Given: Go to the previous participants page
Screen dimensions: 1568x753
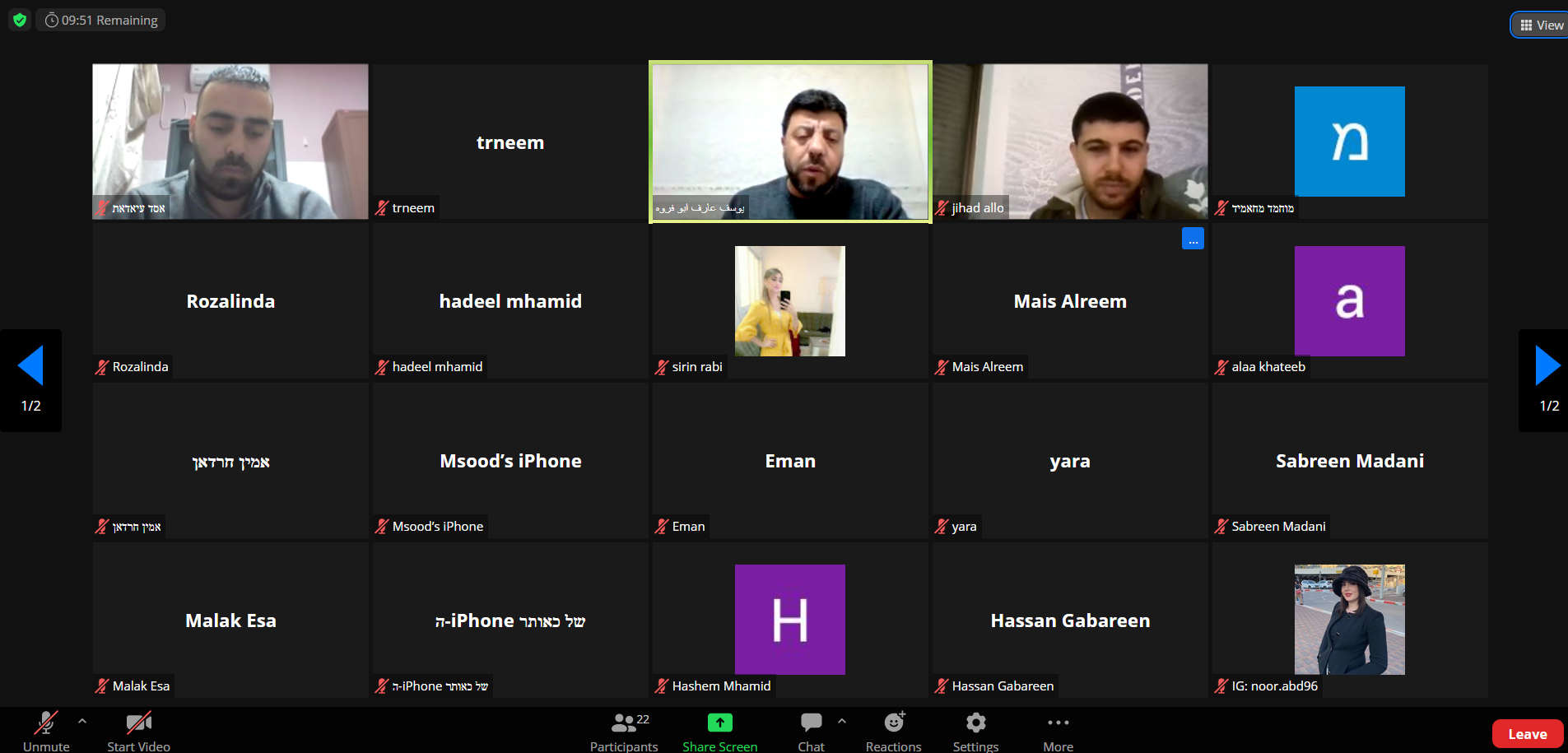Looking at the screenshot, I should (x=30, y=366).
